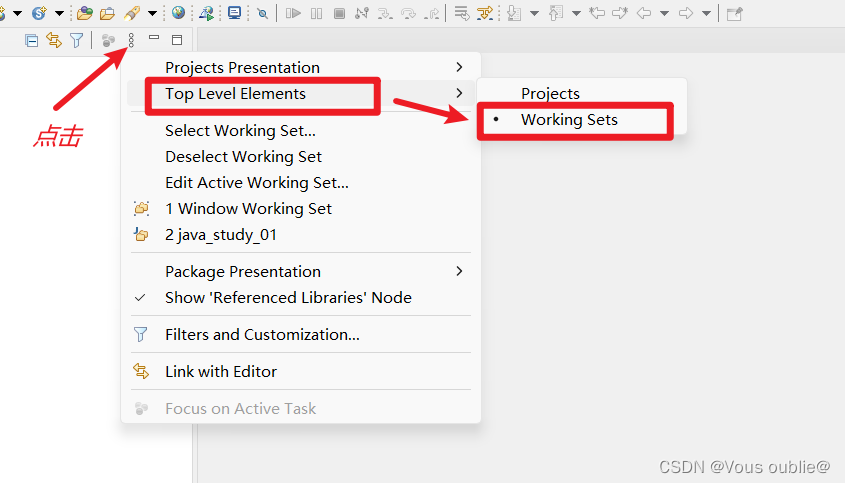Minimize the Package Explorer view
Image resolution: width=845 pixels, height=483 pixels.
tap(154, 38)
